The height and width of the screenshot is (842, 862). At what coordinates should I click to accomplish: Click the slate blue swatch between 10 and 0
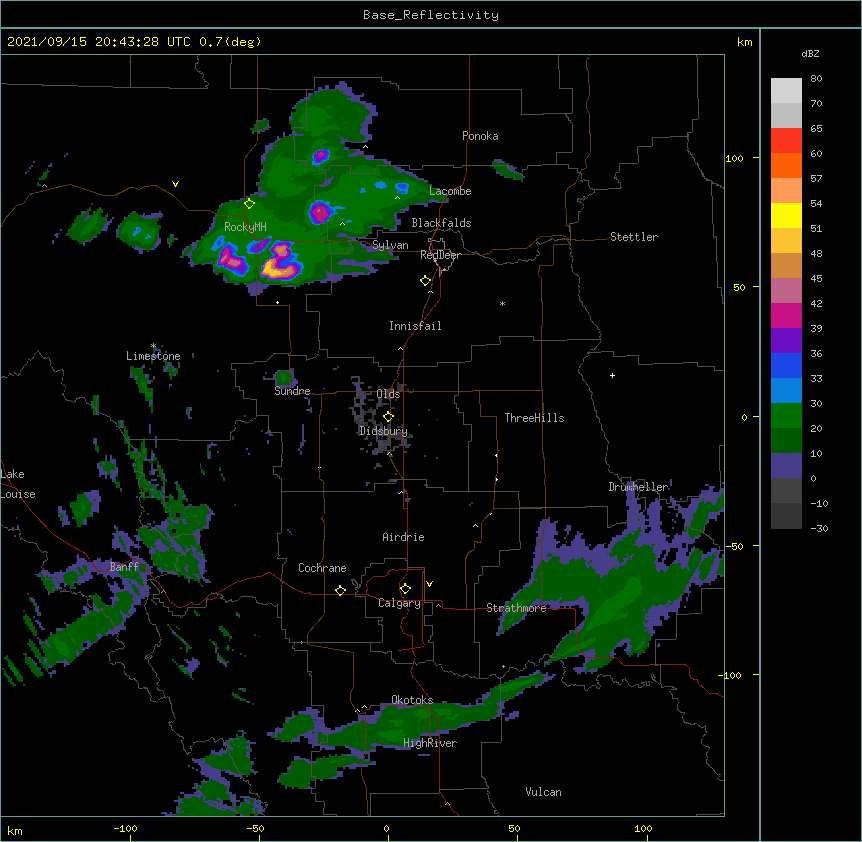(x=786, y=466)
